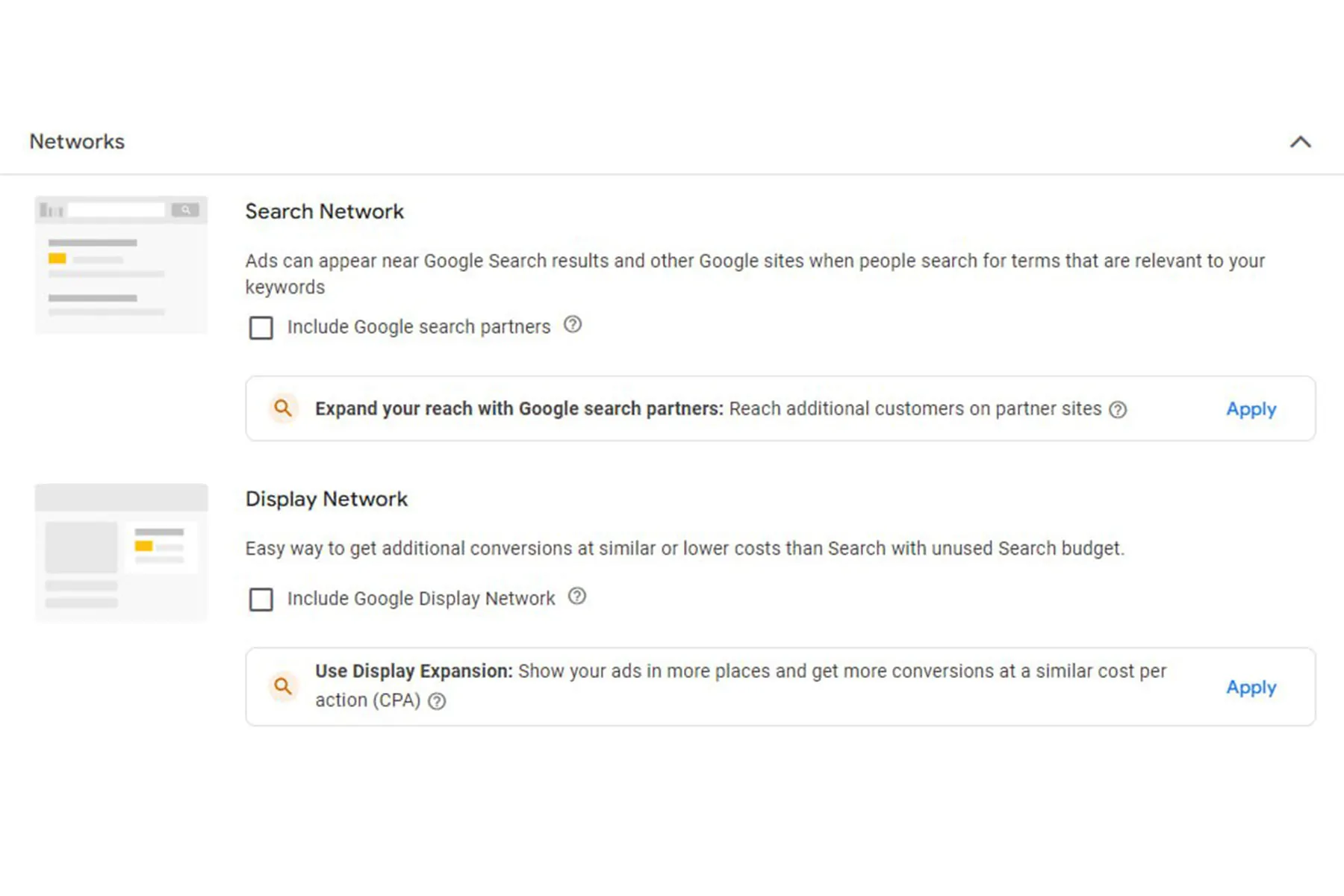Select the Search Network heading
Image resolution: width=1344 pixels, height=896 pixels.
(x=324, y=211)
